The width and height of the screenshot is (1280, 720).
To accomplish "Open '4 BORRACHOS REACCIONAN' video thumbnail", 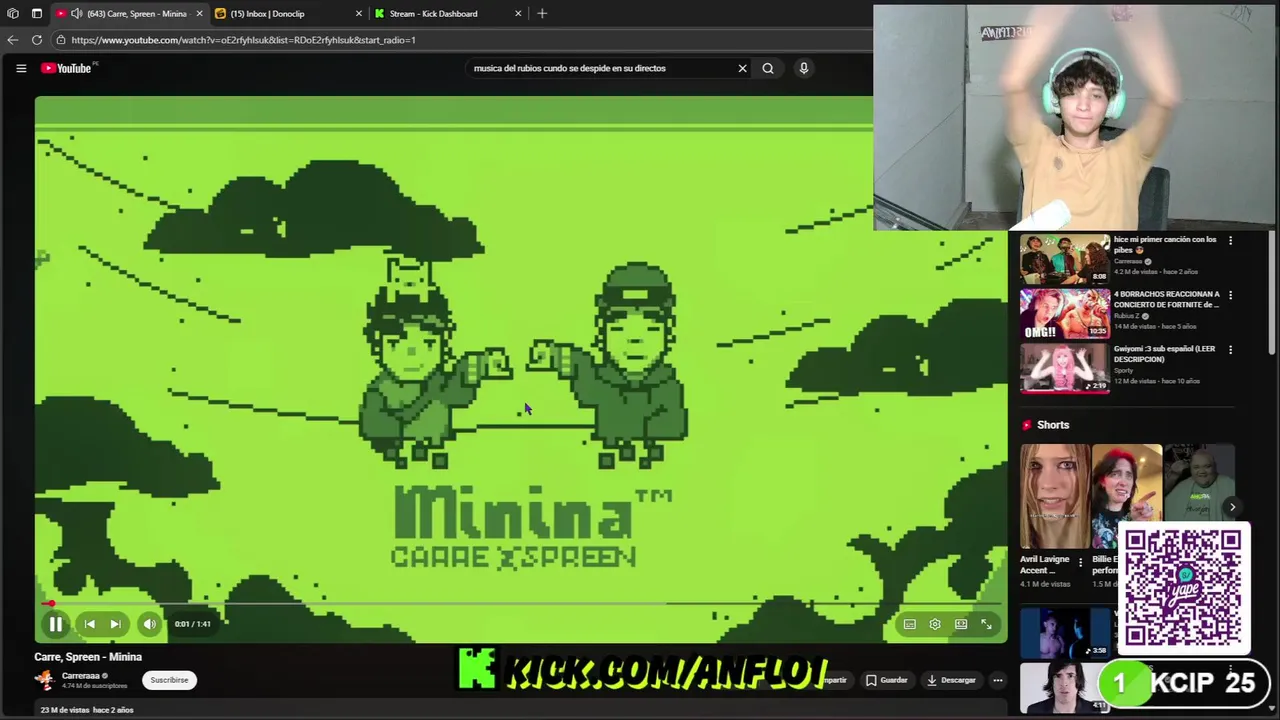I will click(1064, 314).
